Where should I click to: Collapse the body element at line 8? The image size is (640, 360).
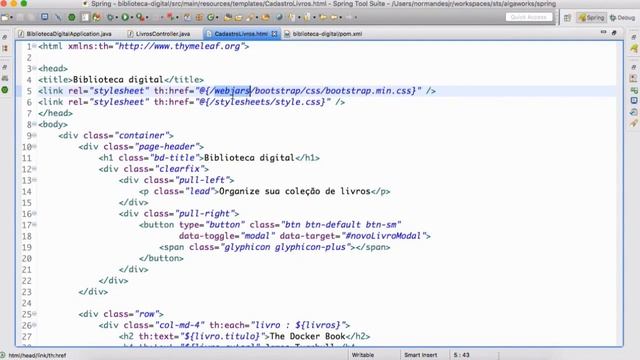coord(34,124)
